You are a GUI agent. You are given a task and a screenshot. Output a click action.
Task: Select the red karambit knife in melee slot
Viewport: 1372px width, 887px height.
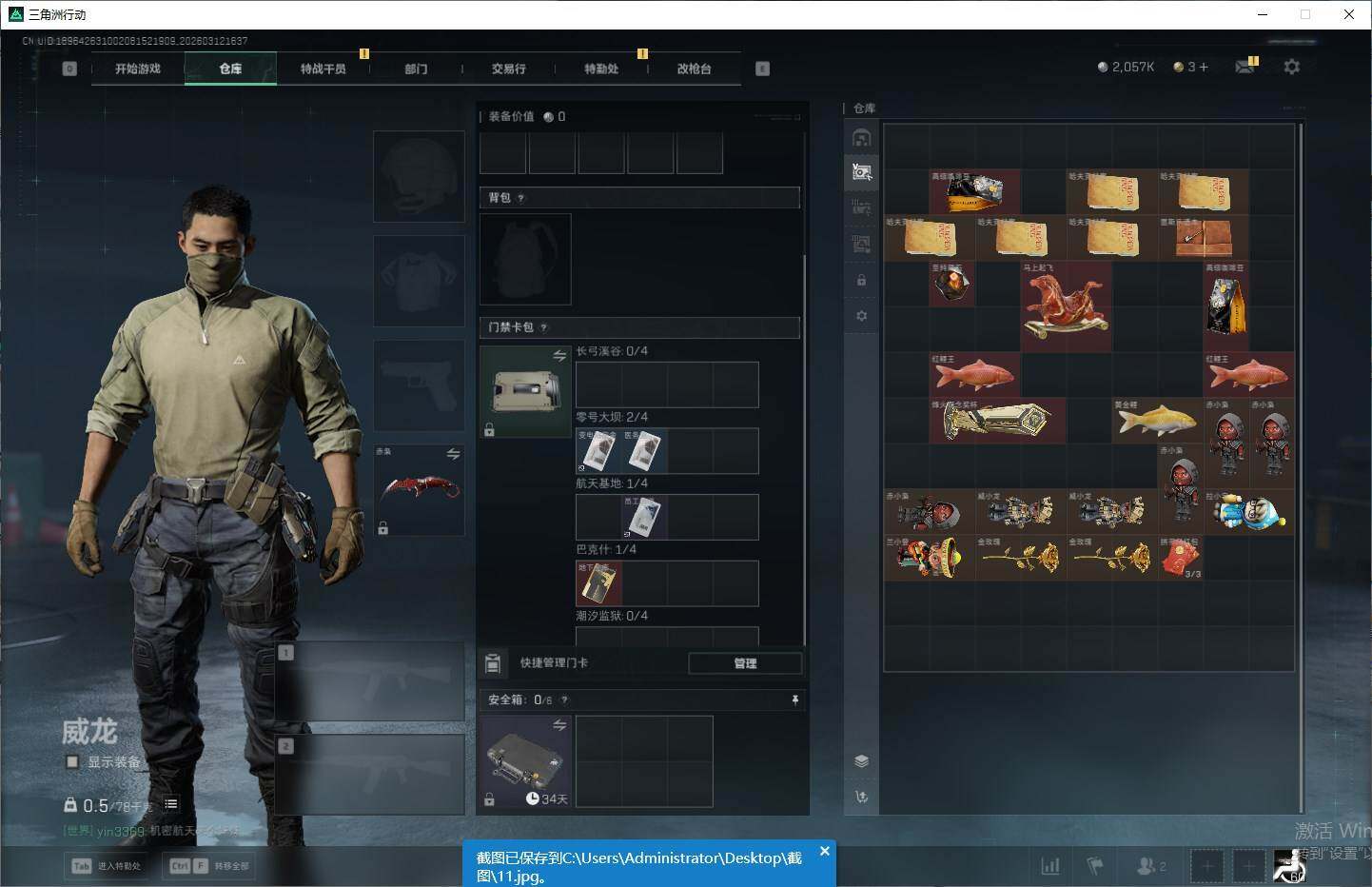pyautogui.click(x=420, y=489)
